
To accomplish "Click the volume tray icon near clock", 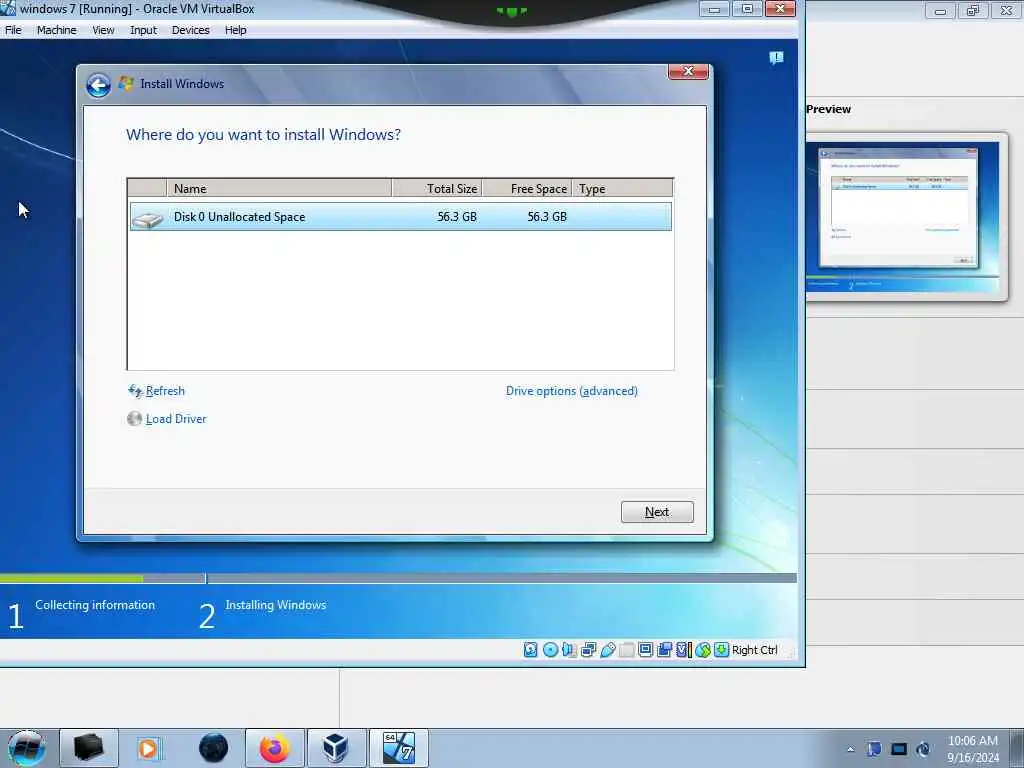I will (x=923, y=749).
